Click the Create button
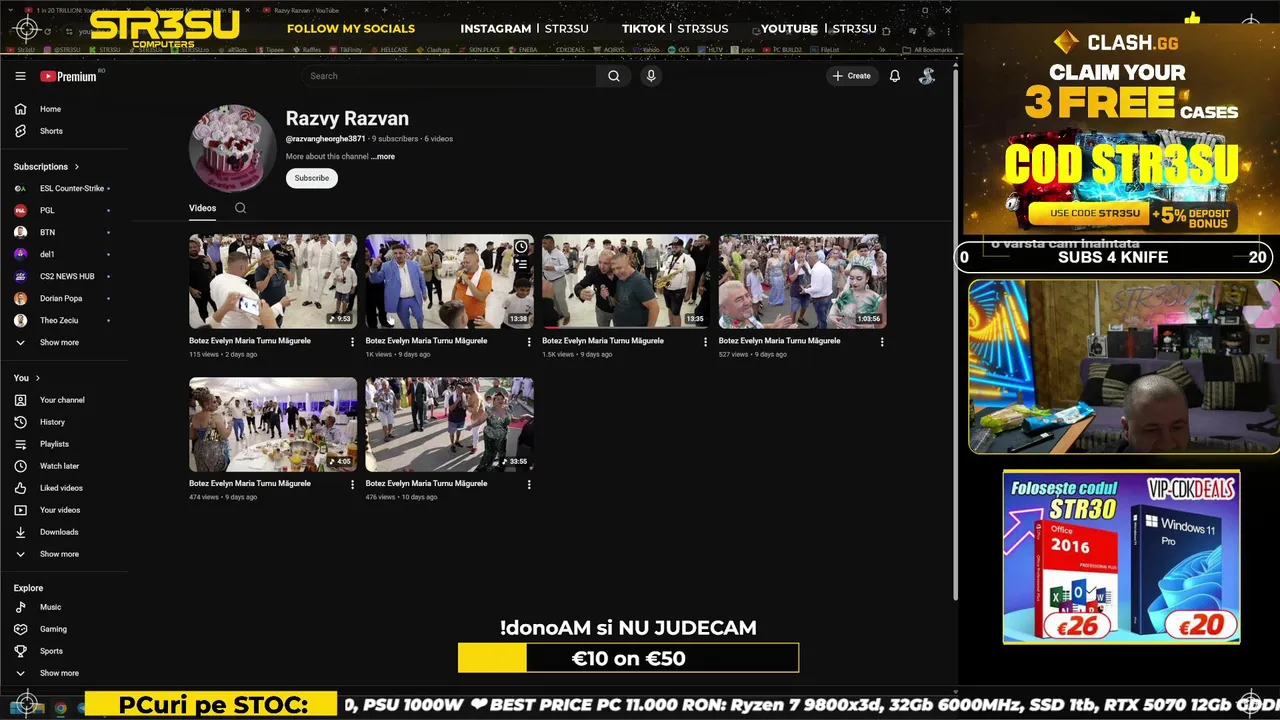Viewport: 1280px width, 720px height. 851,76
